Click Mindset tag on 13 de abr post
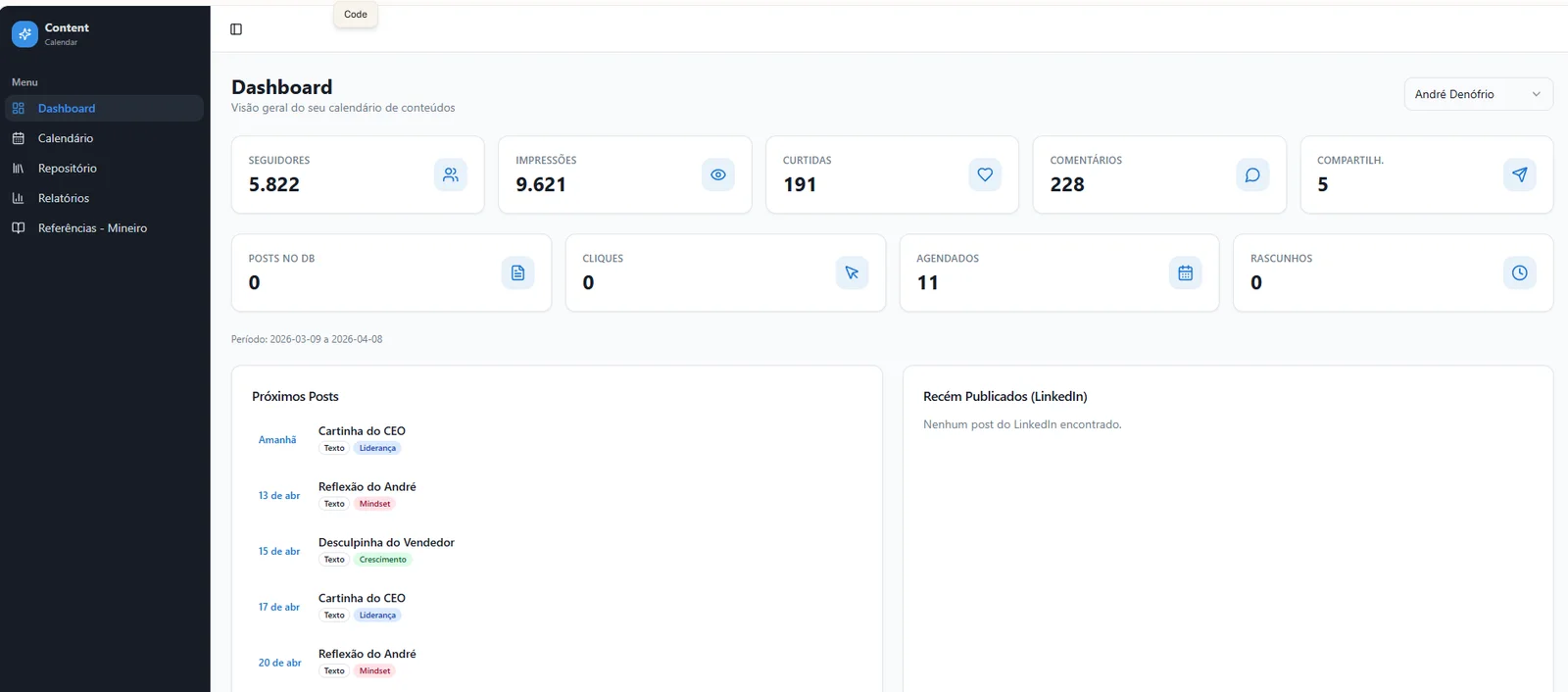Screen dimensions: 1568x692 coord(374,504)
